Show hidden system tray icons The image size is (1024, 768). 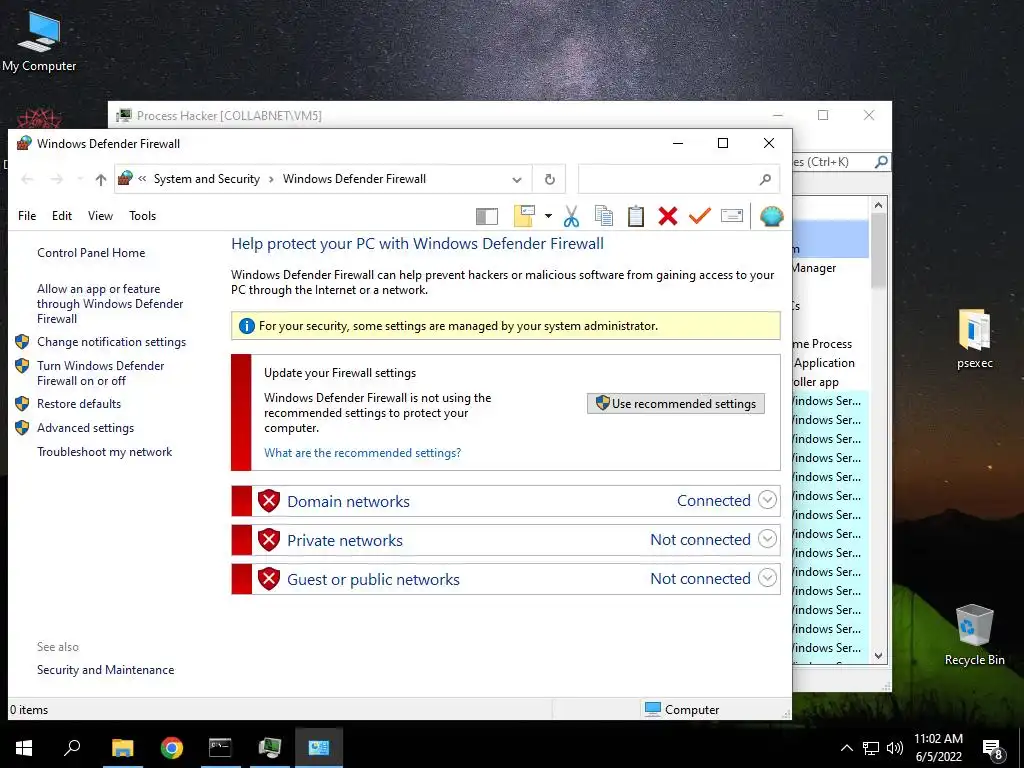click(846, 748)
